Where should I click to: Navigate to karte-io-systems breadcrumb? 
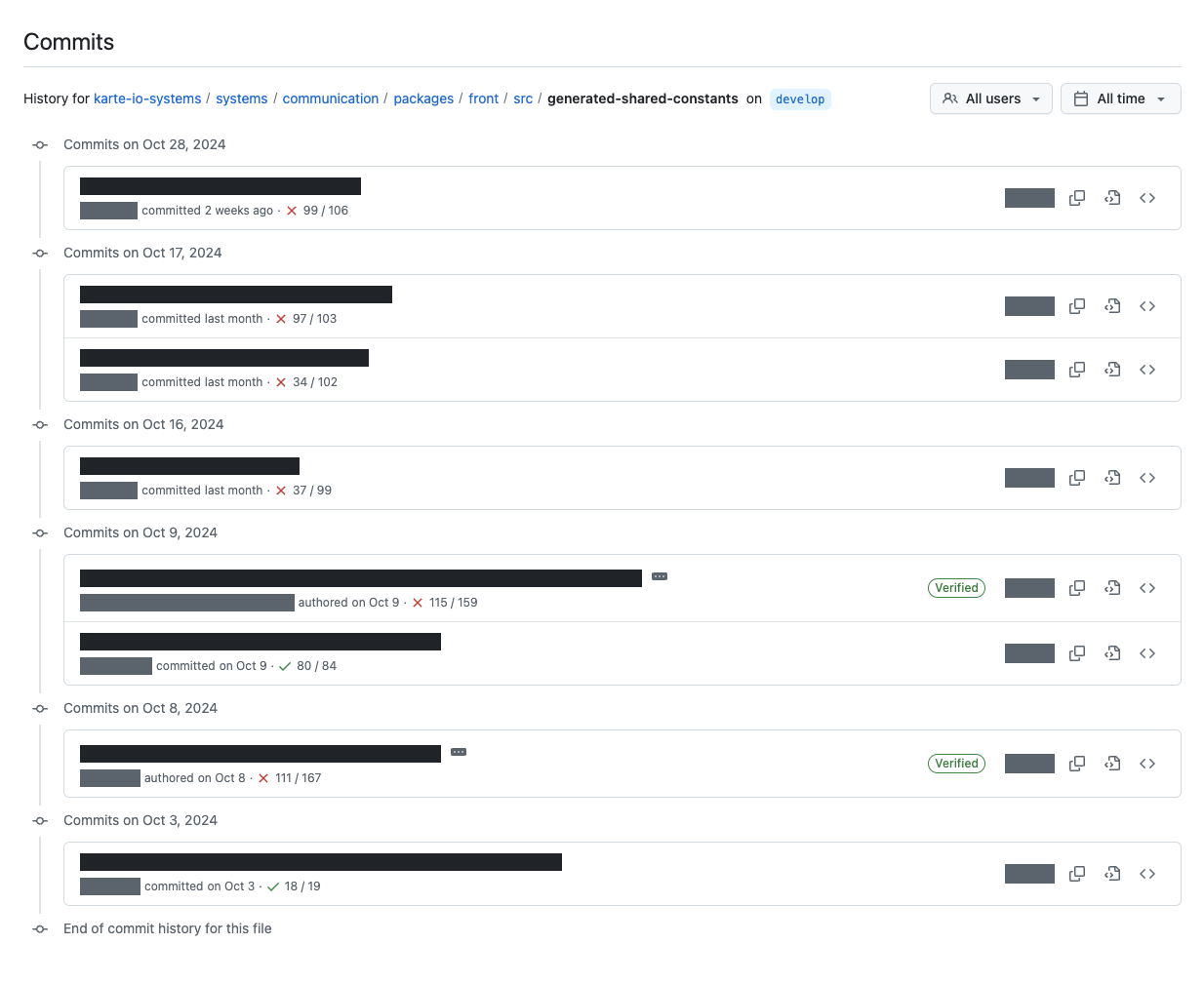147,98
